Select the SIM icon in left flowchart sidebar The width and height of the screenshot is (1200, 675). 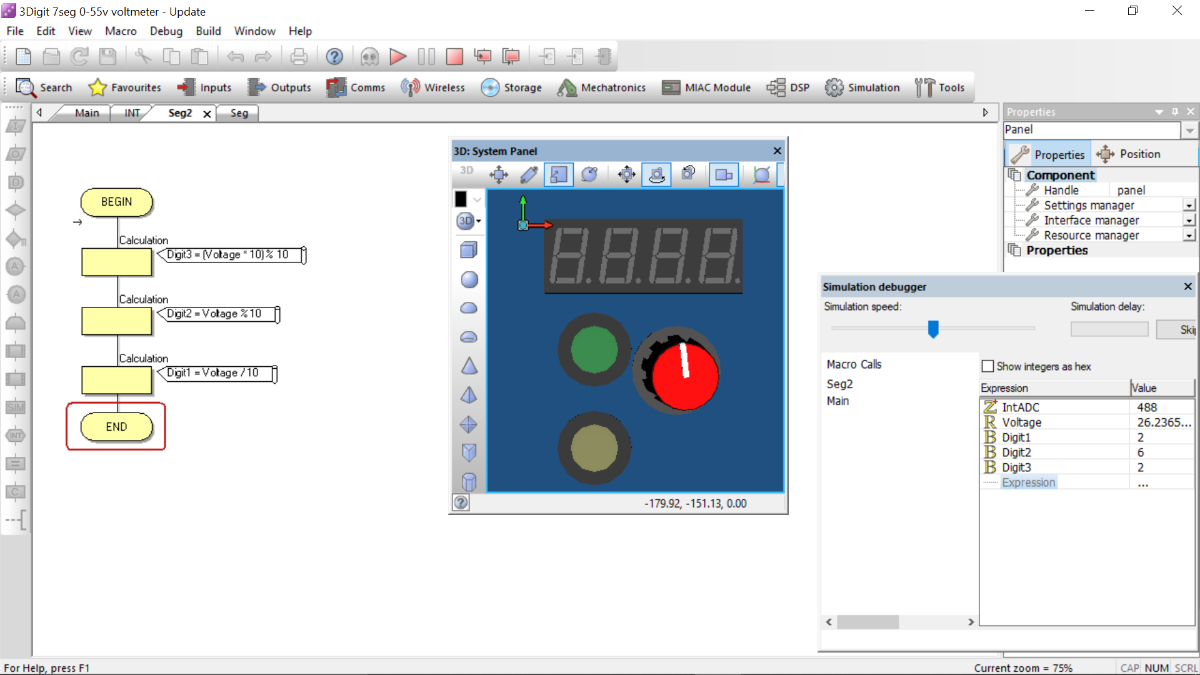pyautogui.click(x=15, y=407)
